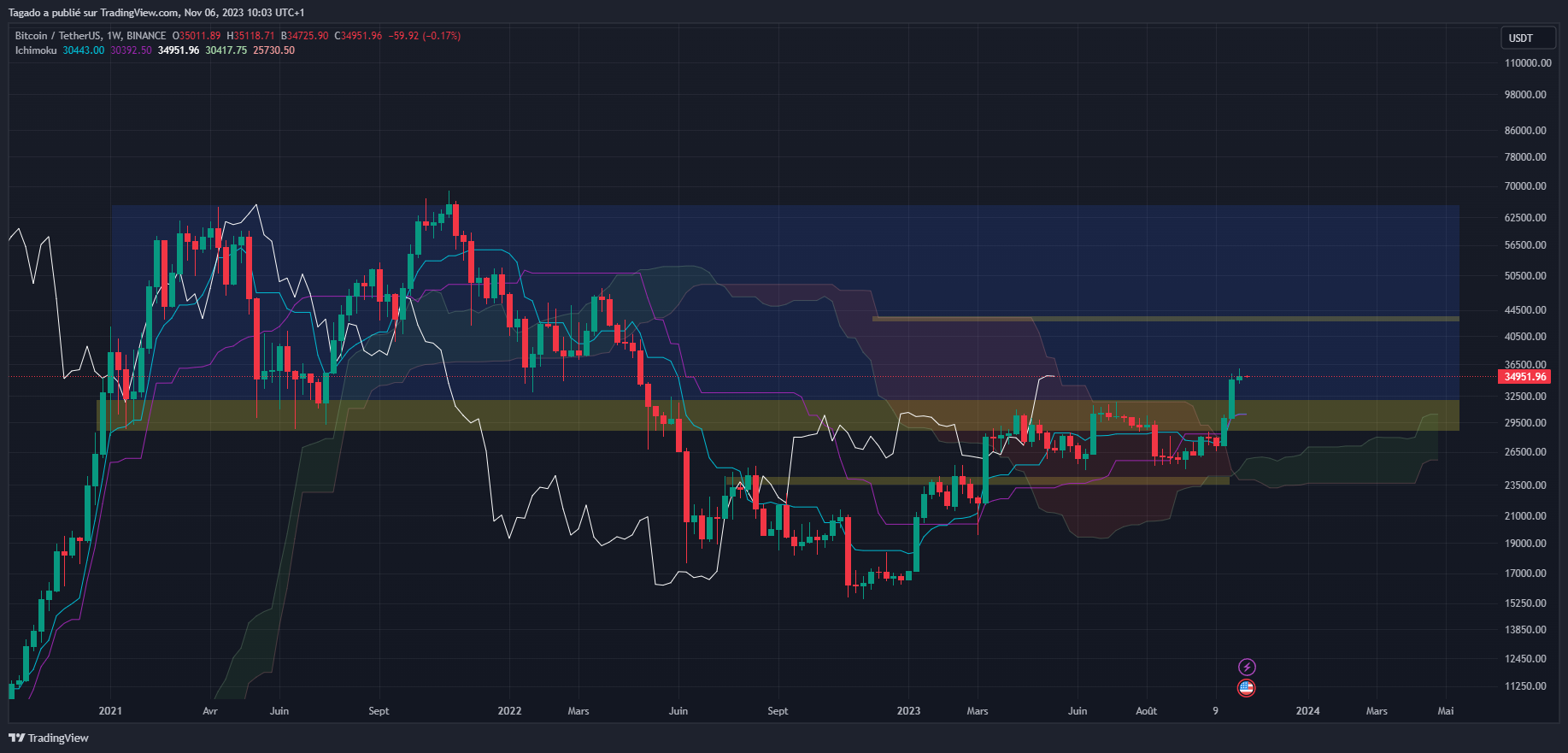Click the 2024 time axis label
The width and height of the screenshot is (1568, 753).
pos(1307,711)
